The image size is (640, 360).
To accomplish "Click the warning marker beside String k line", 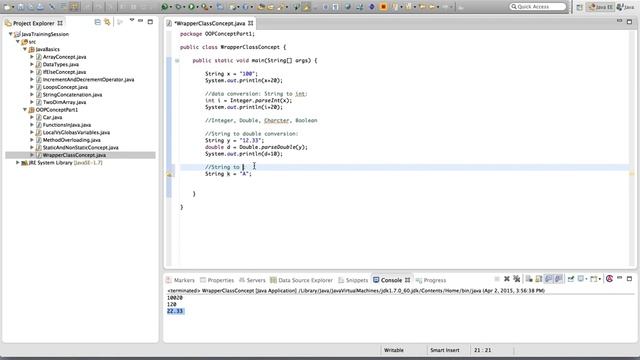I will pyautogui.click(x=169, y=174).
